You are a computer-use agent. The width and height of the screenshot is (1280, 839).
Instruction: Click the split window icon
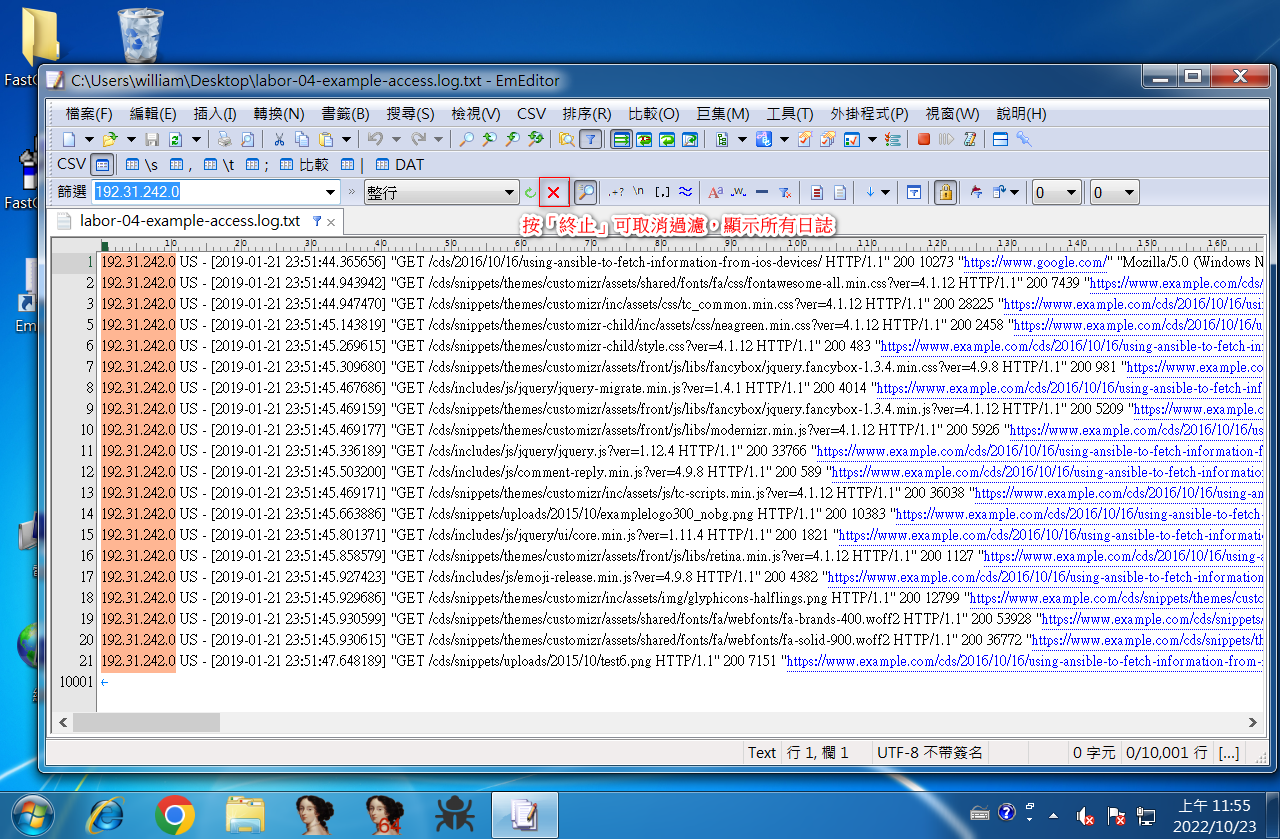click(x=1000, y=140)
